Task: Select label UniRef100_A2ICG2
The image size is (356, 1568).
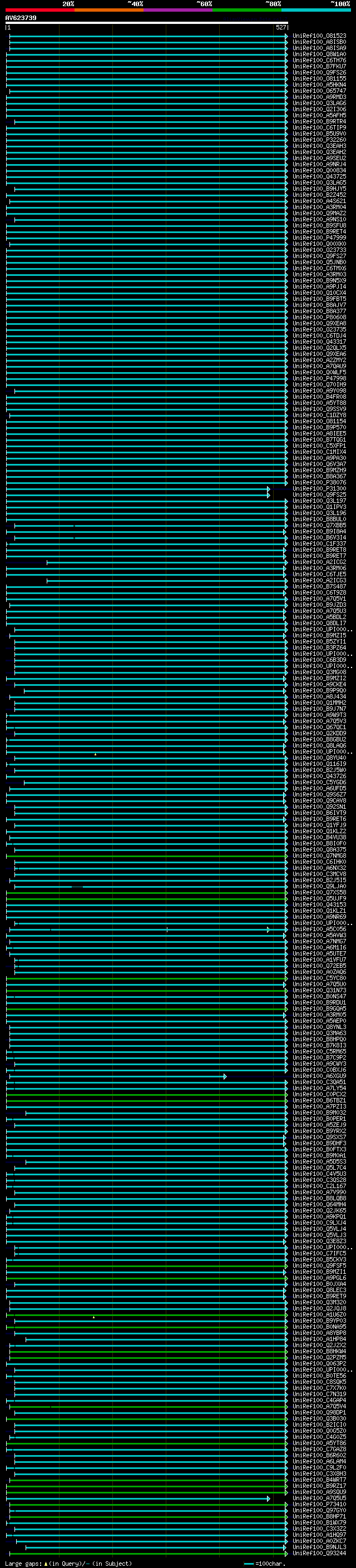Action: pos(319,562)
